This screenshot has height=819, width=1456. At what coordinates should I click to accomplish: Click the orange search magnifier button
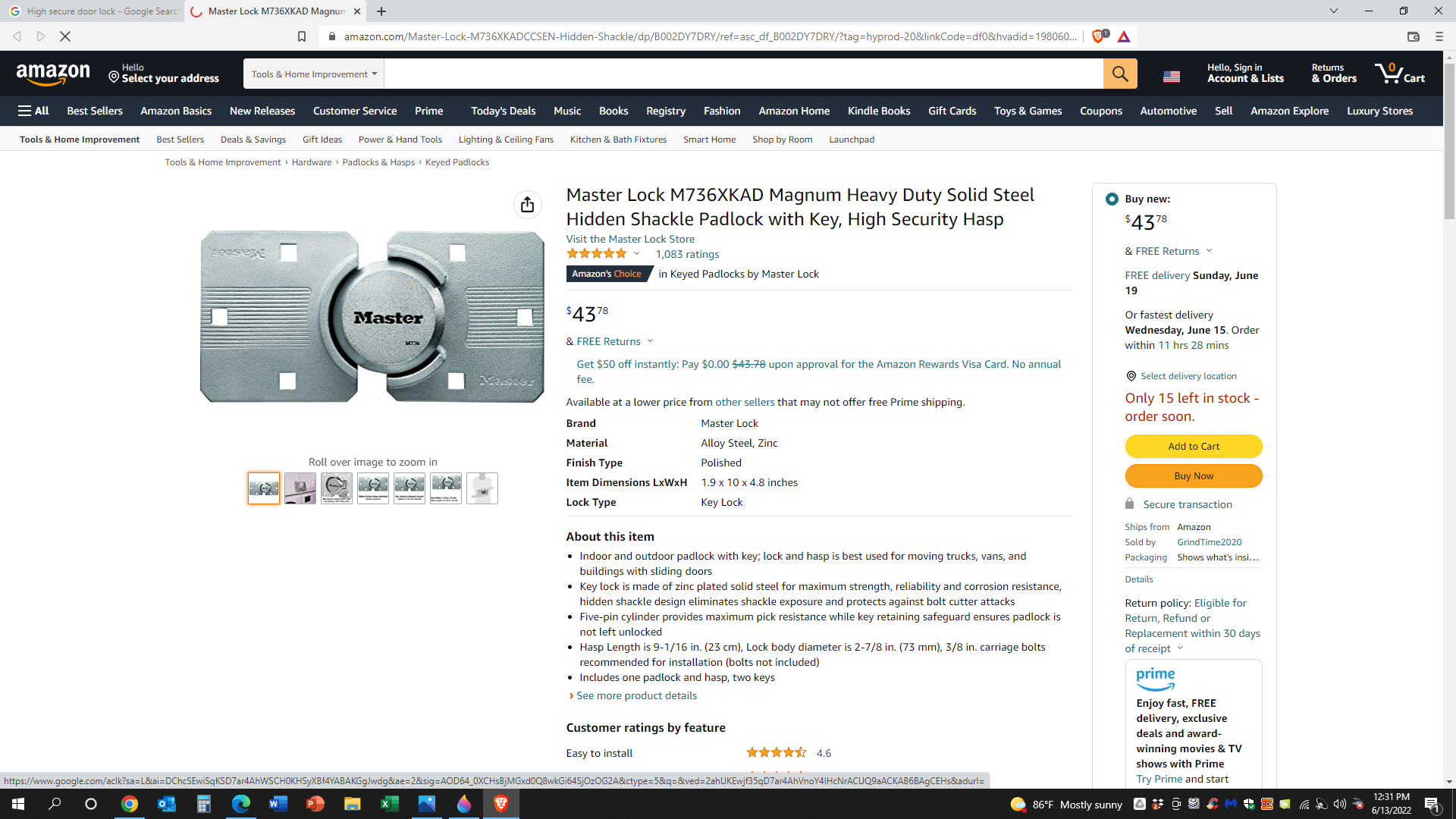[1119, 74]
